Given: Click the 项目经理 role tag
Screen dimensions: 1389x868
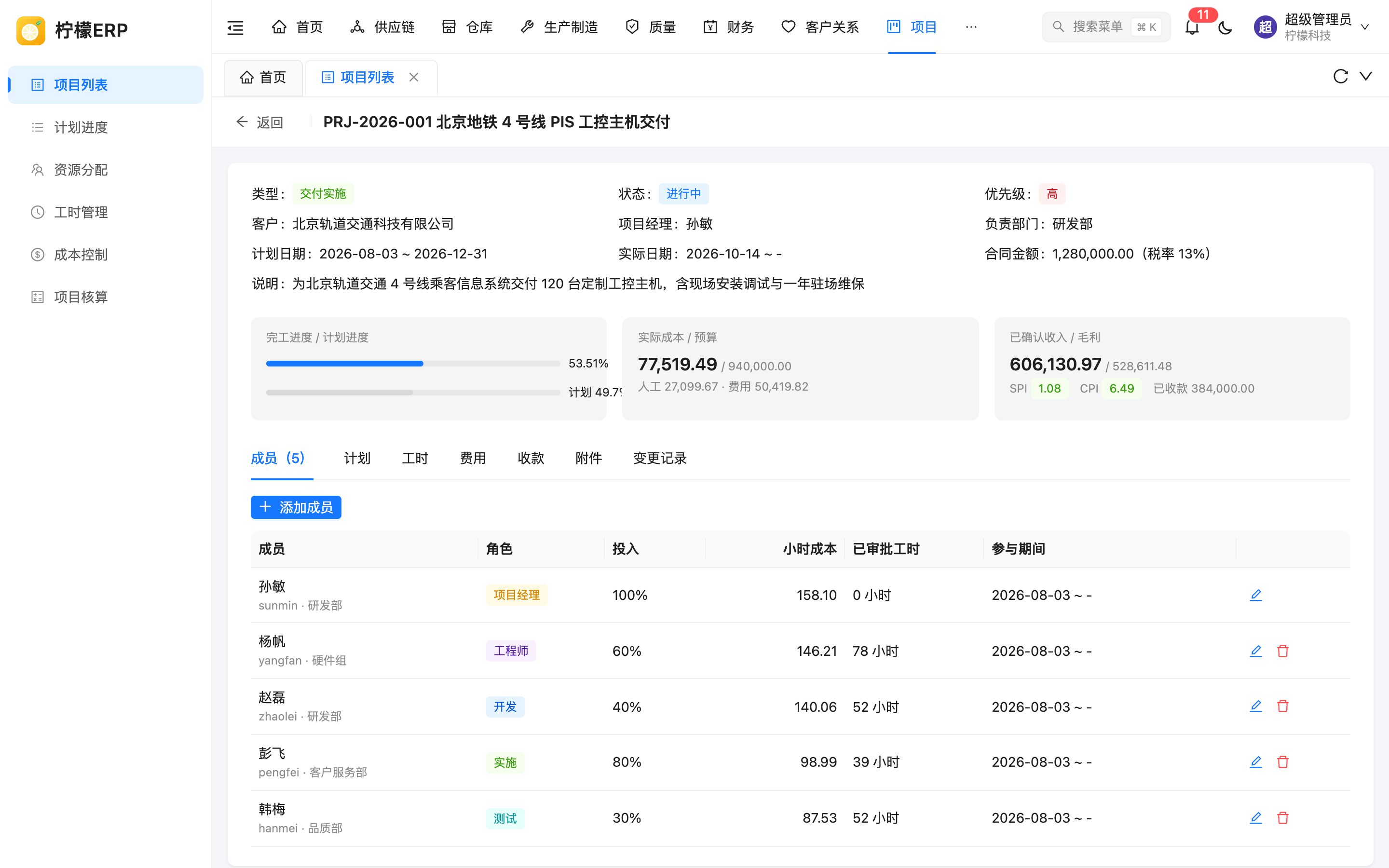Looking at the screenshot, I should coord(517,595).
